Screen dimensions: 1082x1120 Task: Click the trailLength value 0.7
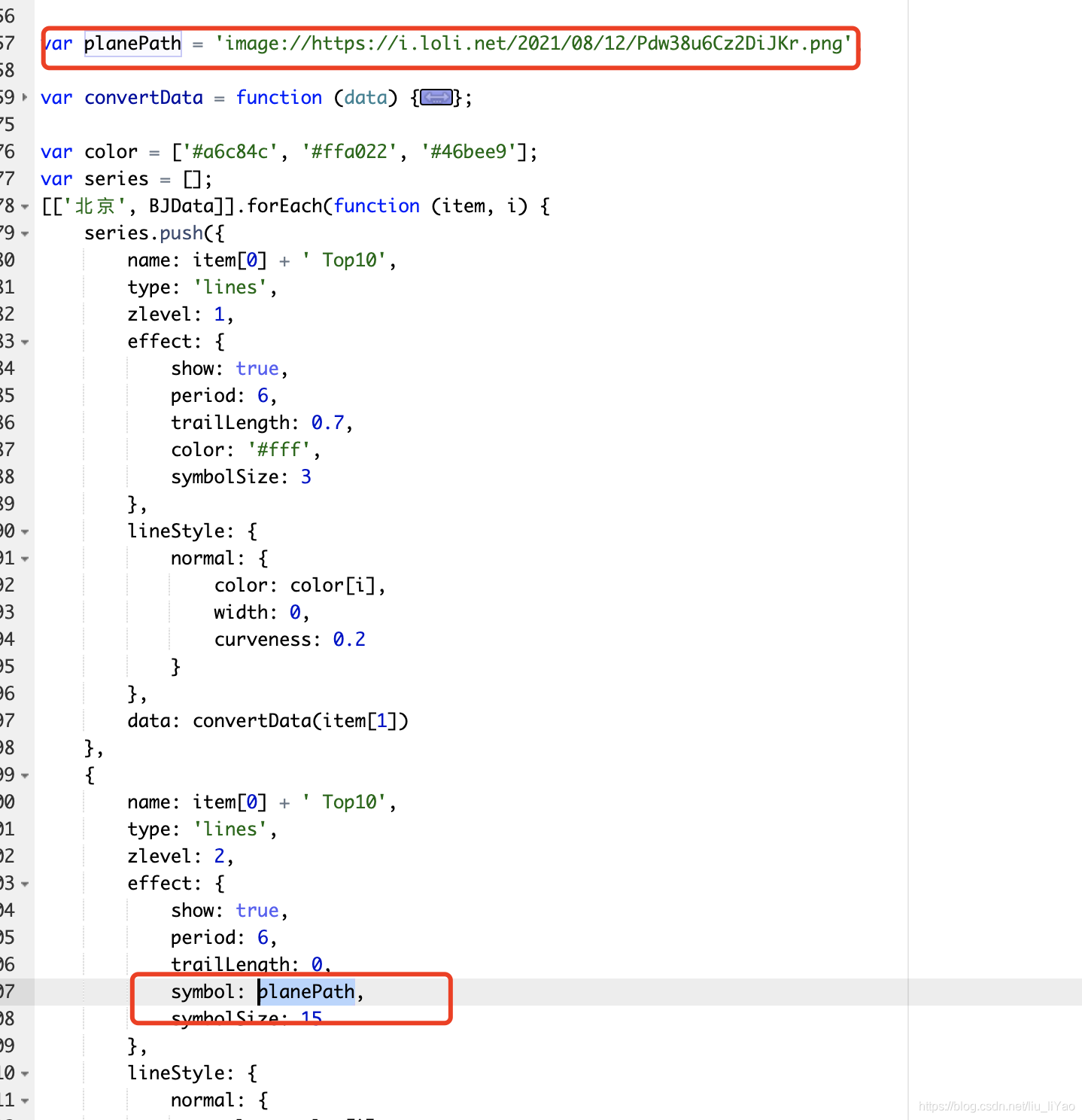327,423
